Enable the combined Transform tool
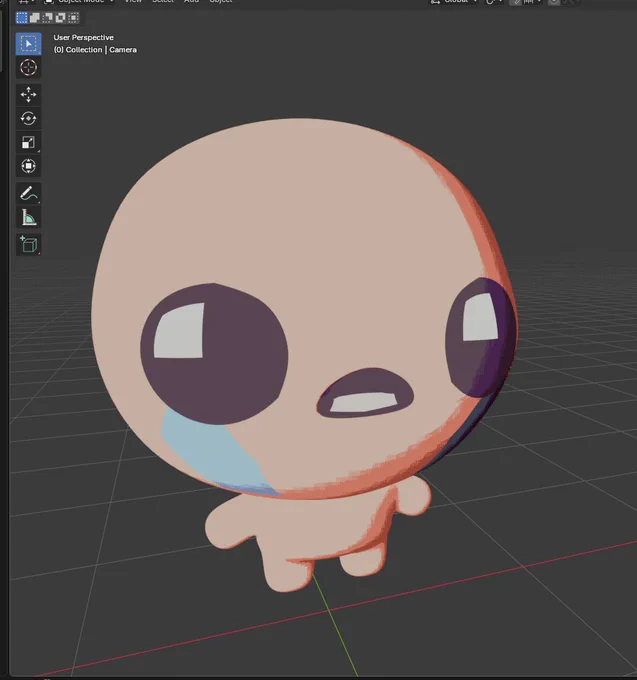637x680 pixels. point(29,166)
